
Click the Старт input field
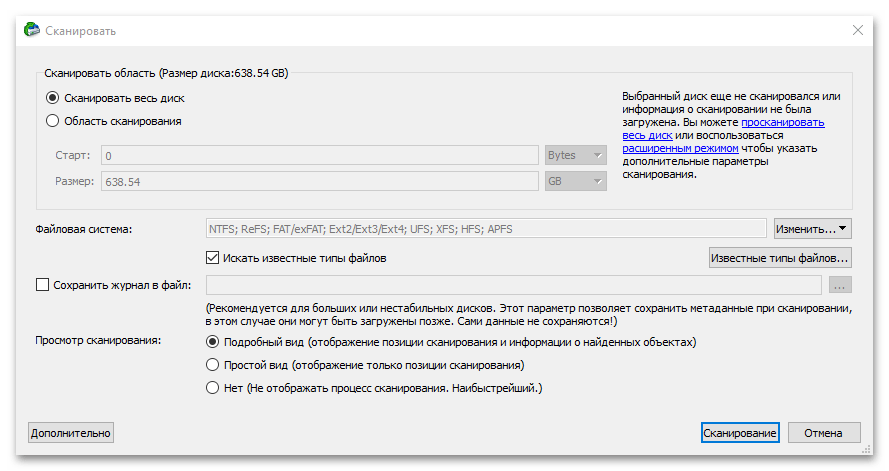320,155
